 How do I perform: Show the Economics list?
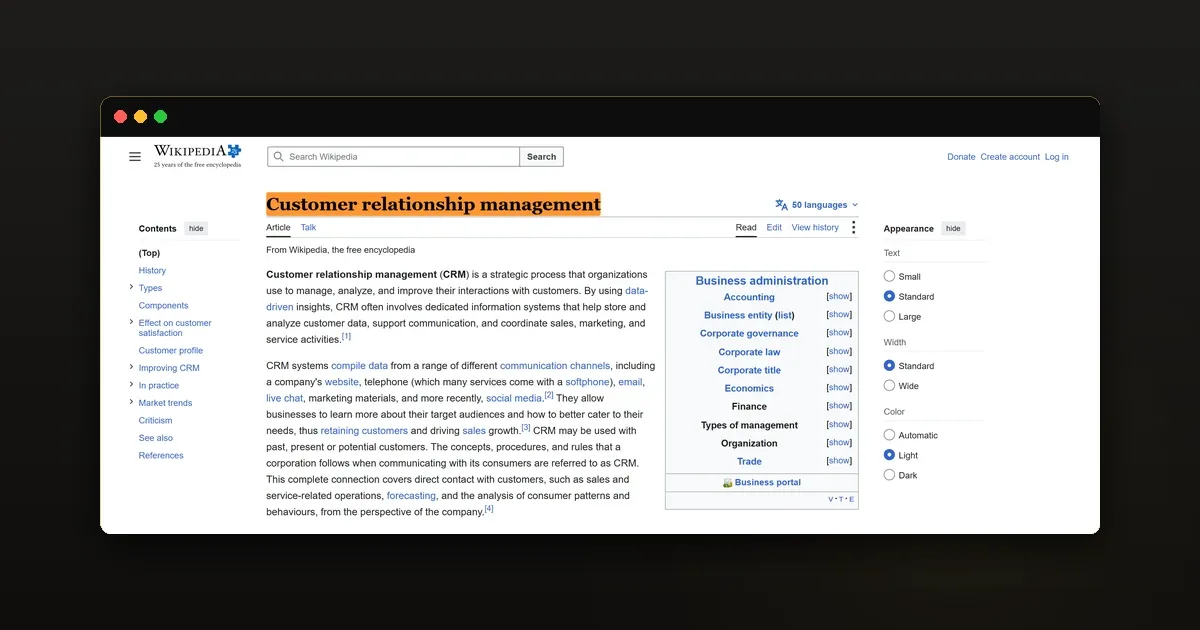[839, 388]
